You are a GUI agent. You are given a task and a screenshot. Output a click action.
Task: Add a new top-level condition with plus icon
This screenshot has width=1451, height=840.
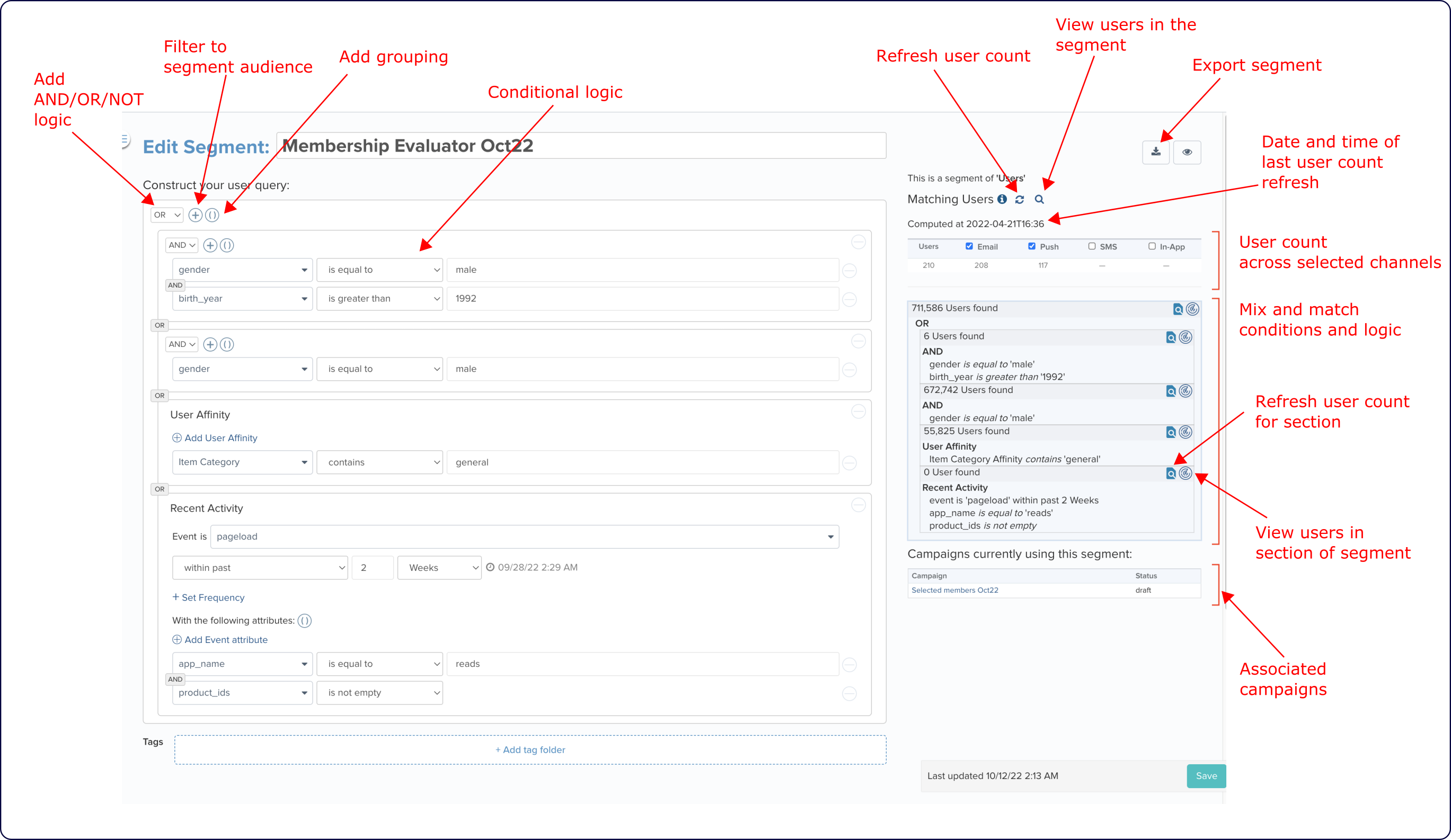(x=195, y=215)
